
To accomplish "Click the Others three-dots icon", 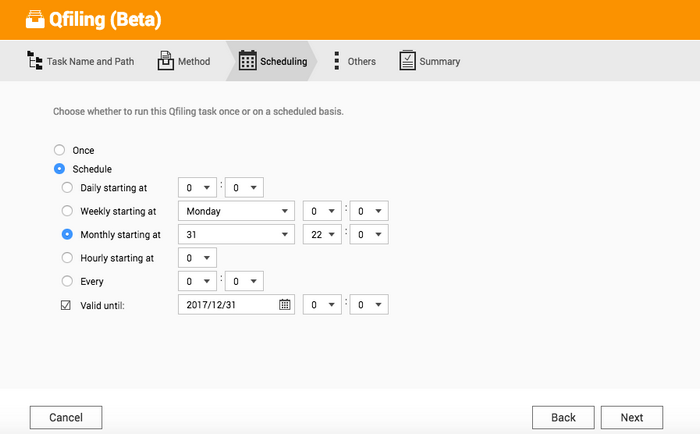I will (337, 61).
